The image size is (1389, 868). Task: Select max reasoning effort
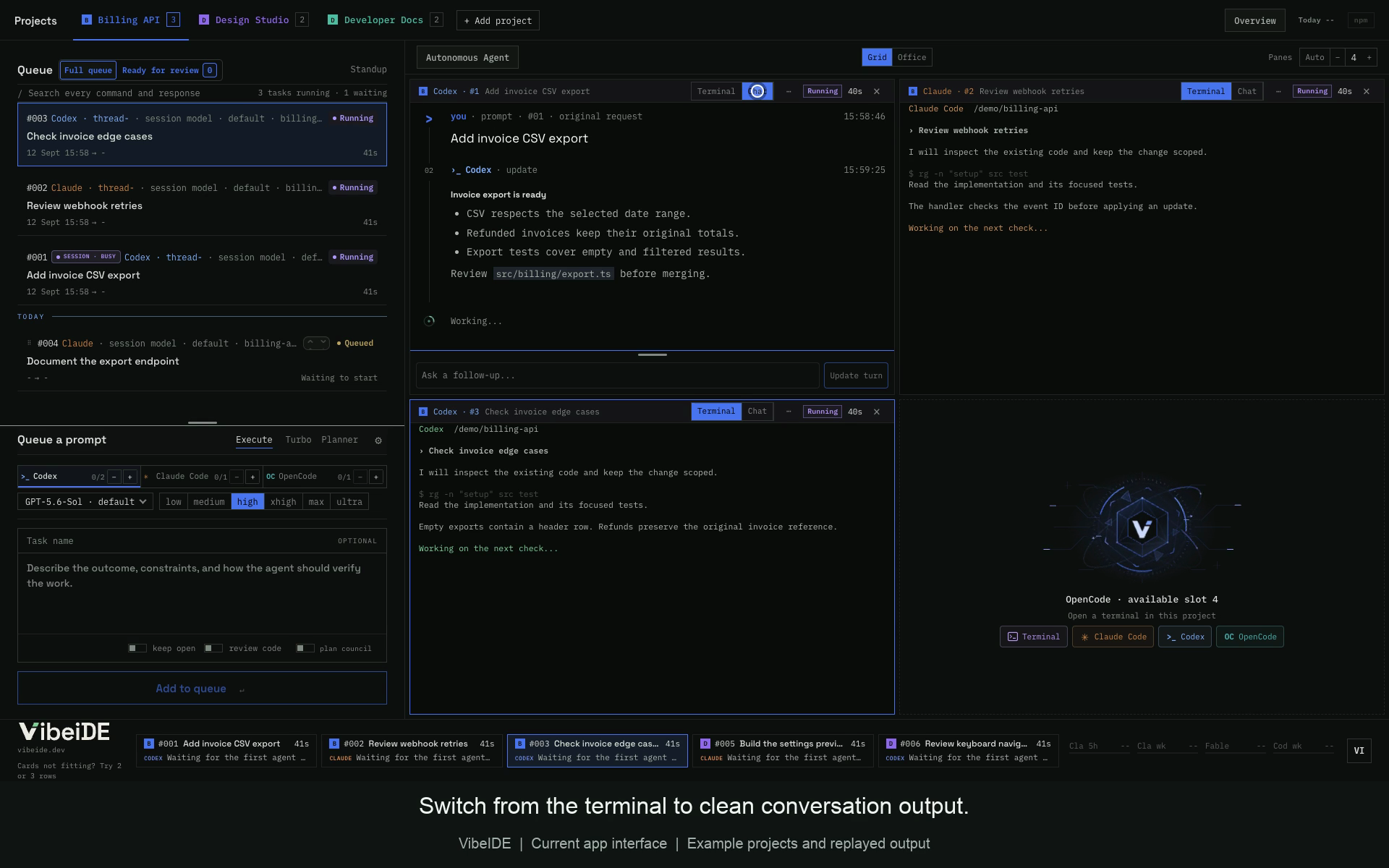(316, 502)
